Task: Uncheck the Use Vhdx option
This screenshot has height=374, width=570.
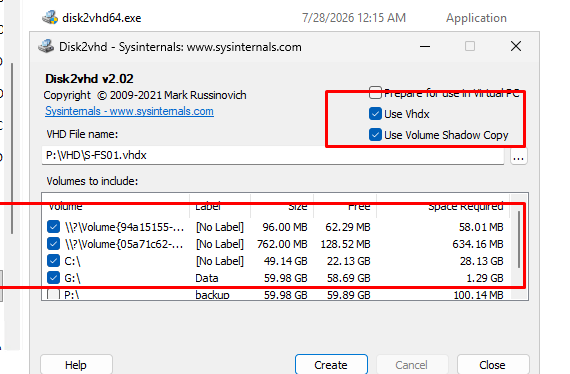Action: coord(375,114)
